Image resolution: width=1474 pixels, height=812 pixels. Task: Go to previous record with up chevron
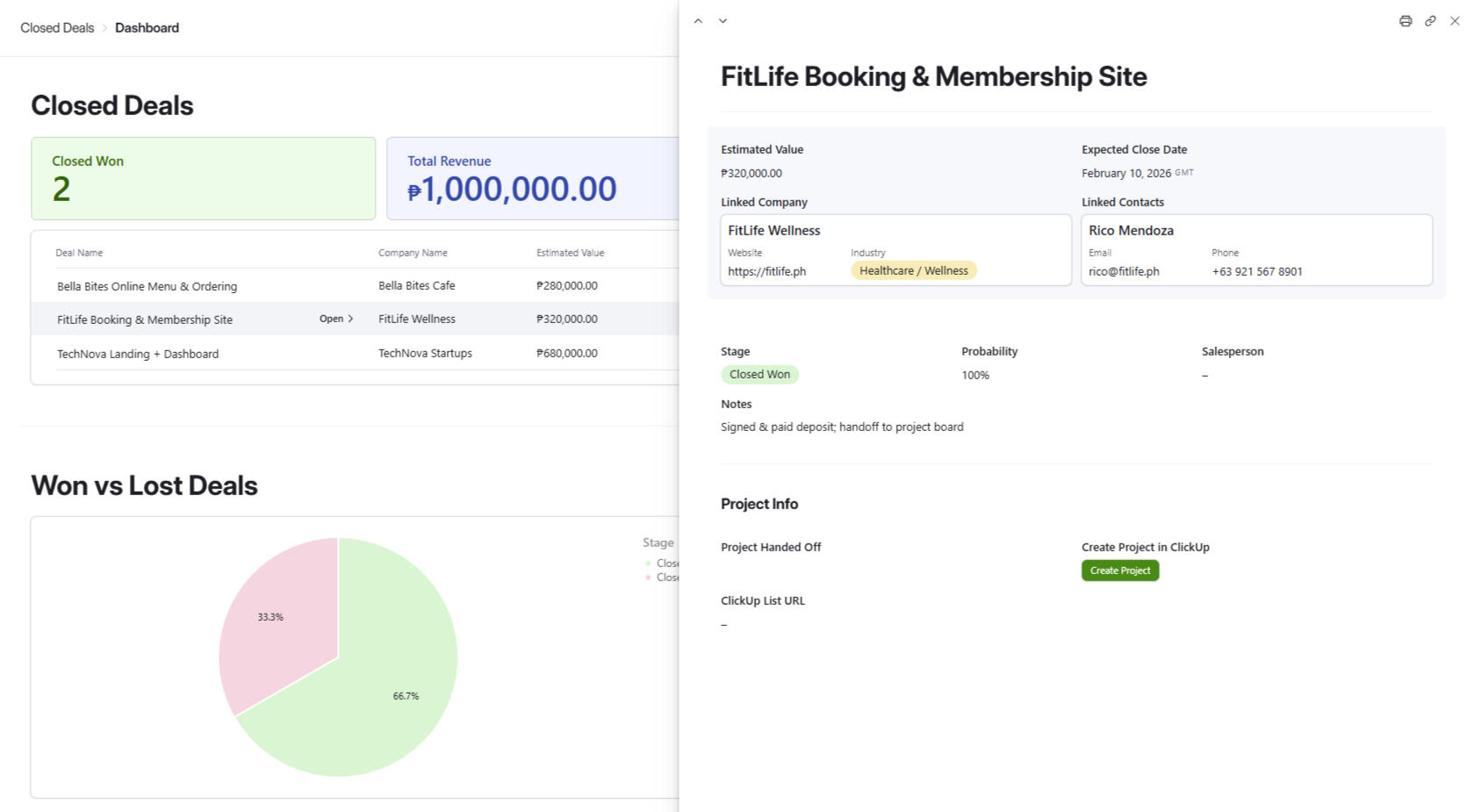click(698, 21)
